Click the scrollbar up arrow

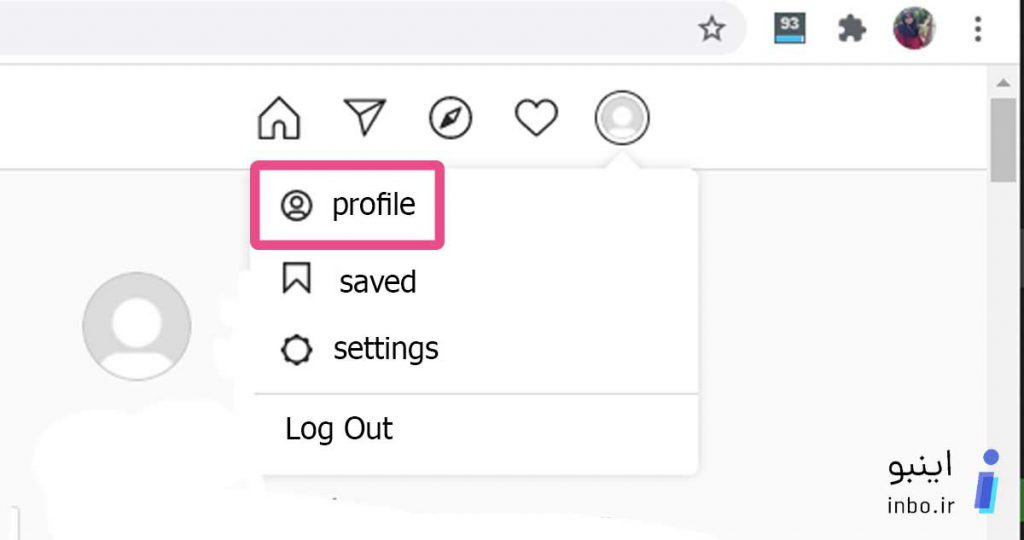[x=1002, y=82]
